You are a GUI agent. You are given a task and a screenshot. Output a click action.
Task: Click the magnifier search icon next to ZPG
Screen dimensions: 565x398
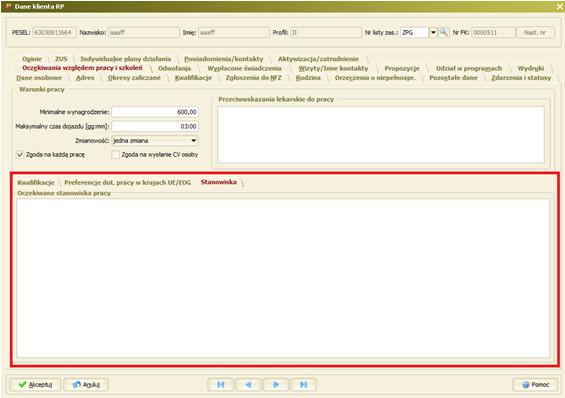pos(443,32)
